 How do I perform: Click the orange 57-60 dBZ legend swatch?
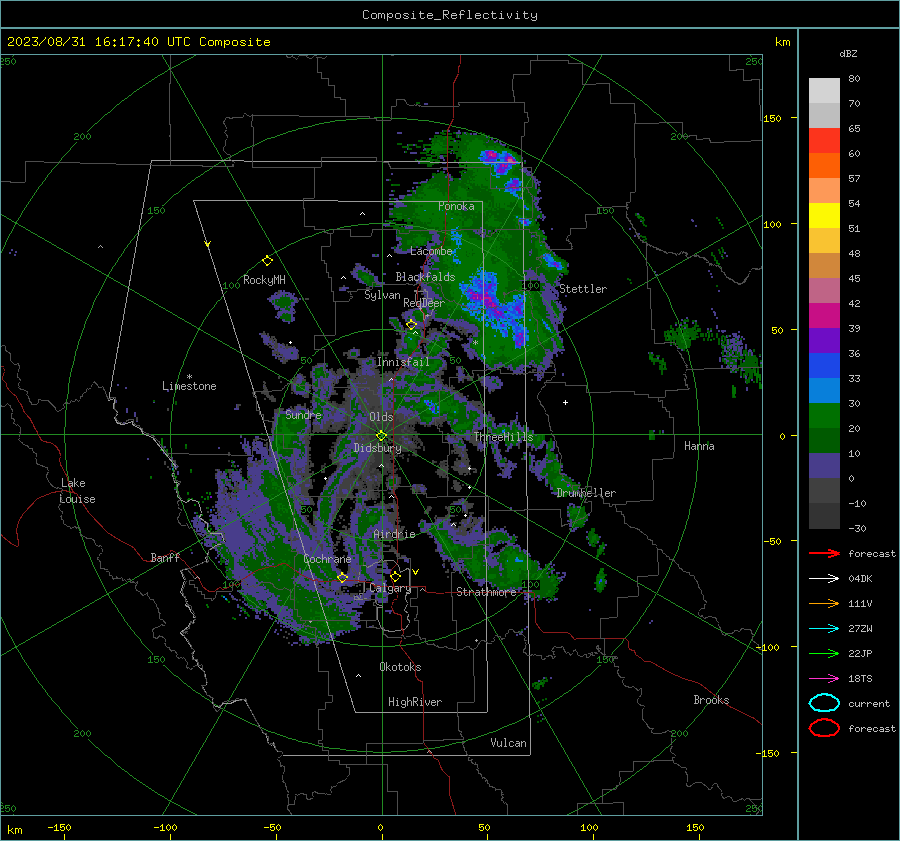(824, 165)
